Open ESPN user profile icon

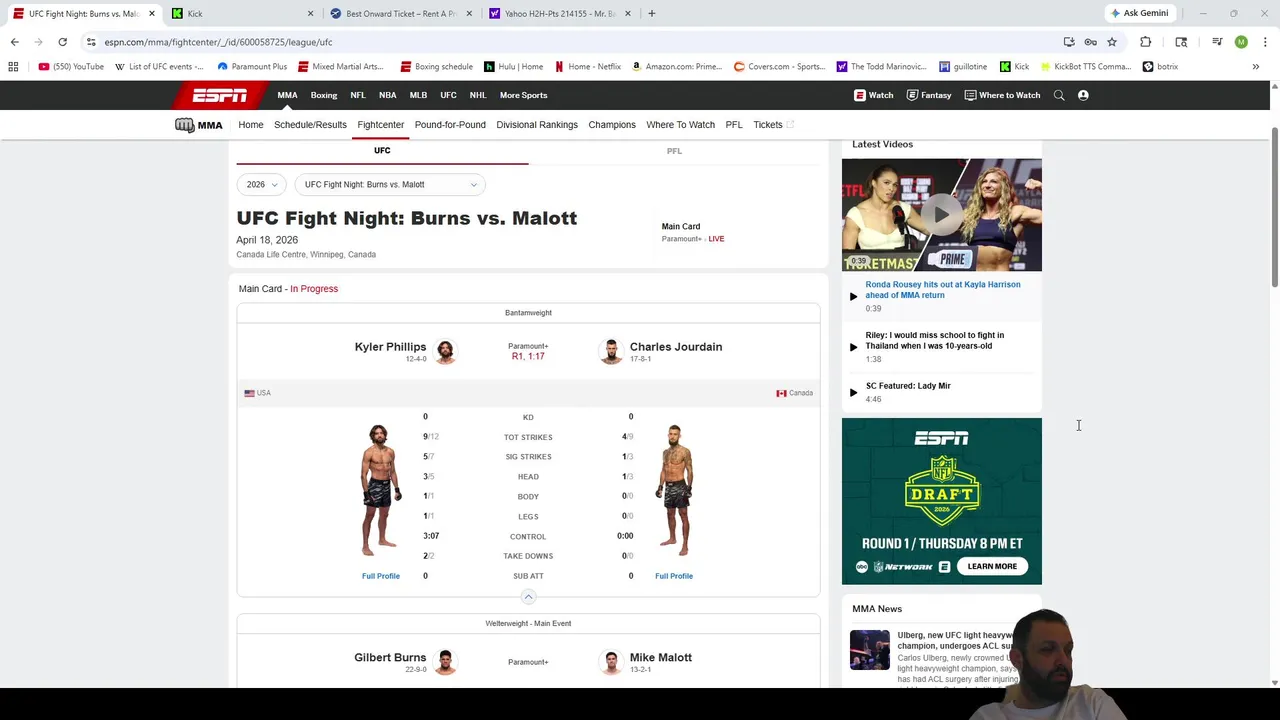tap(1083, 95)
